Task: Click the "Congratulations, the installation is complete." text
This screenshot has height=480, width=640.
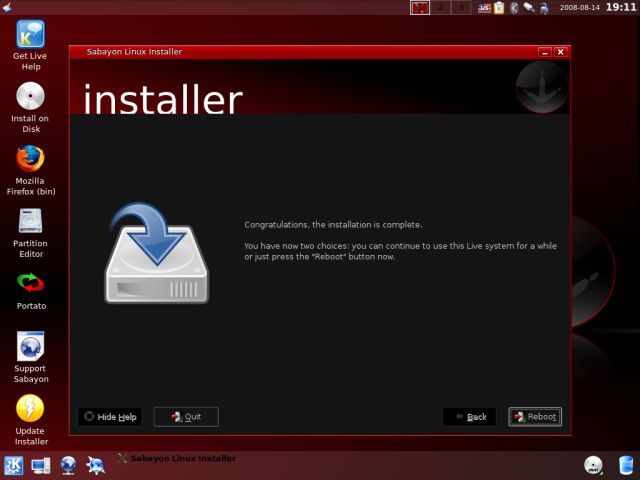Action: [333, 224]
